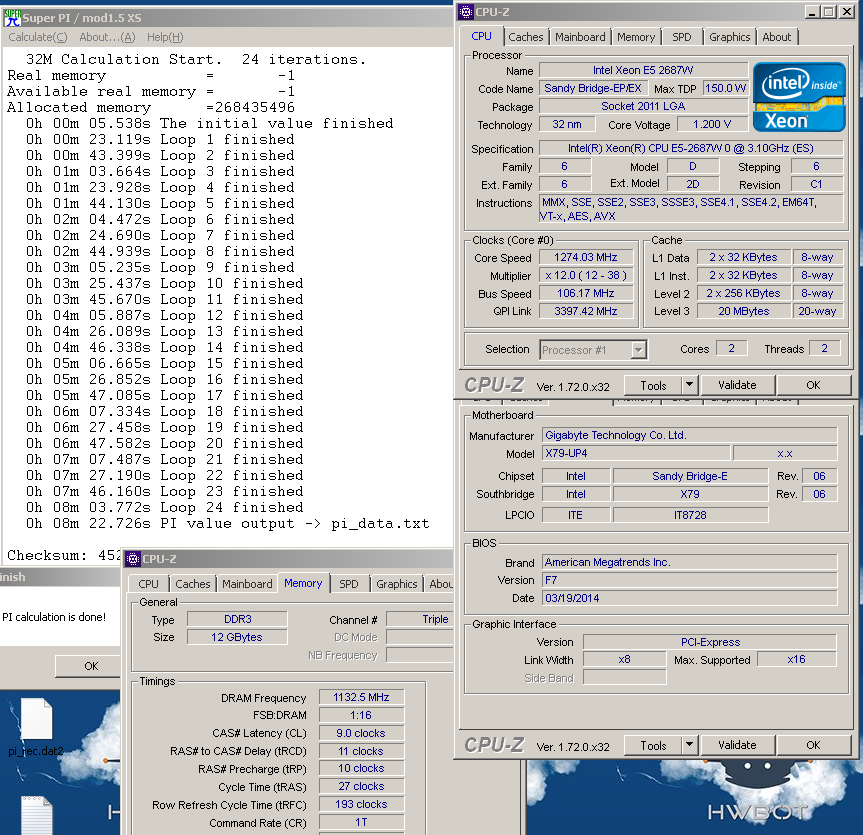Open the Caches tab in the Memory CPU-Z window
The height and width of the screenshot is (835, 863).
click(193, 584)
